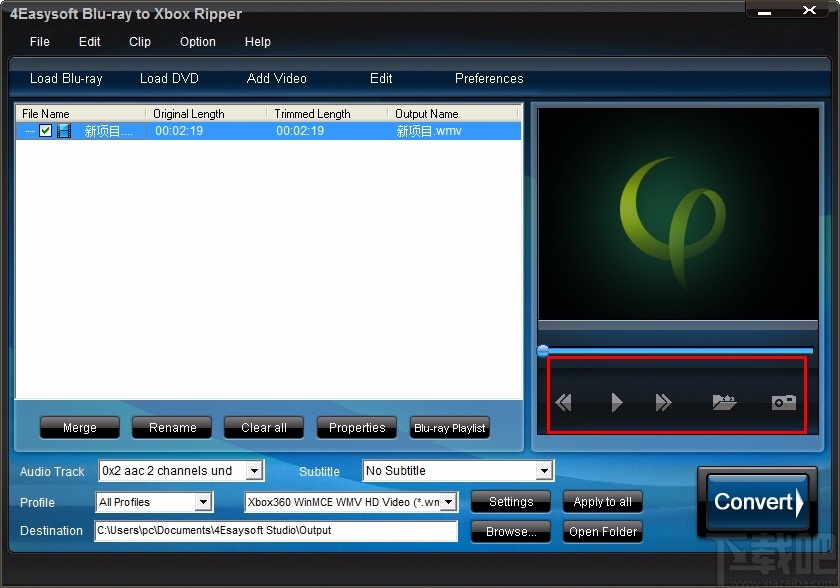Screen dimensions: 840x588
Task: Click the Blu-ray Playlist button
Action: pyautogui.click(x=449, y=428)
